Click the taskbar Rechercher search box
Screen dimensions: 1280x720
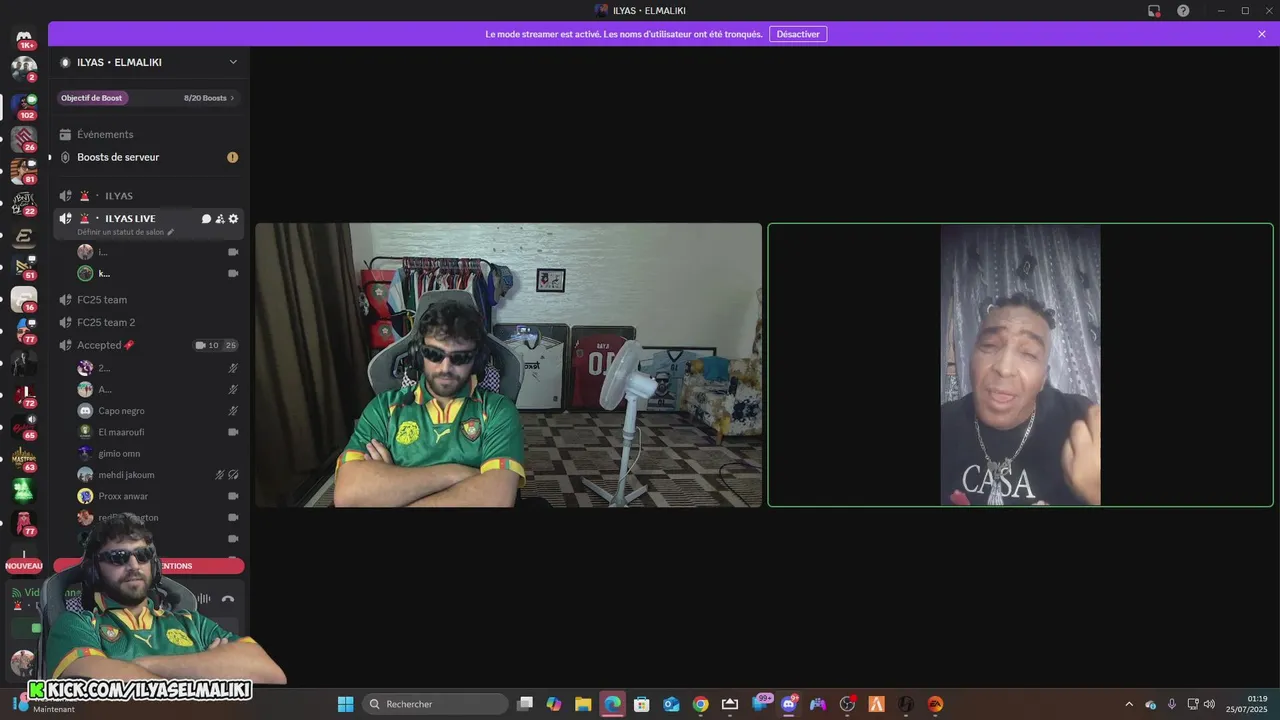435,704
